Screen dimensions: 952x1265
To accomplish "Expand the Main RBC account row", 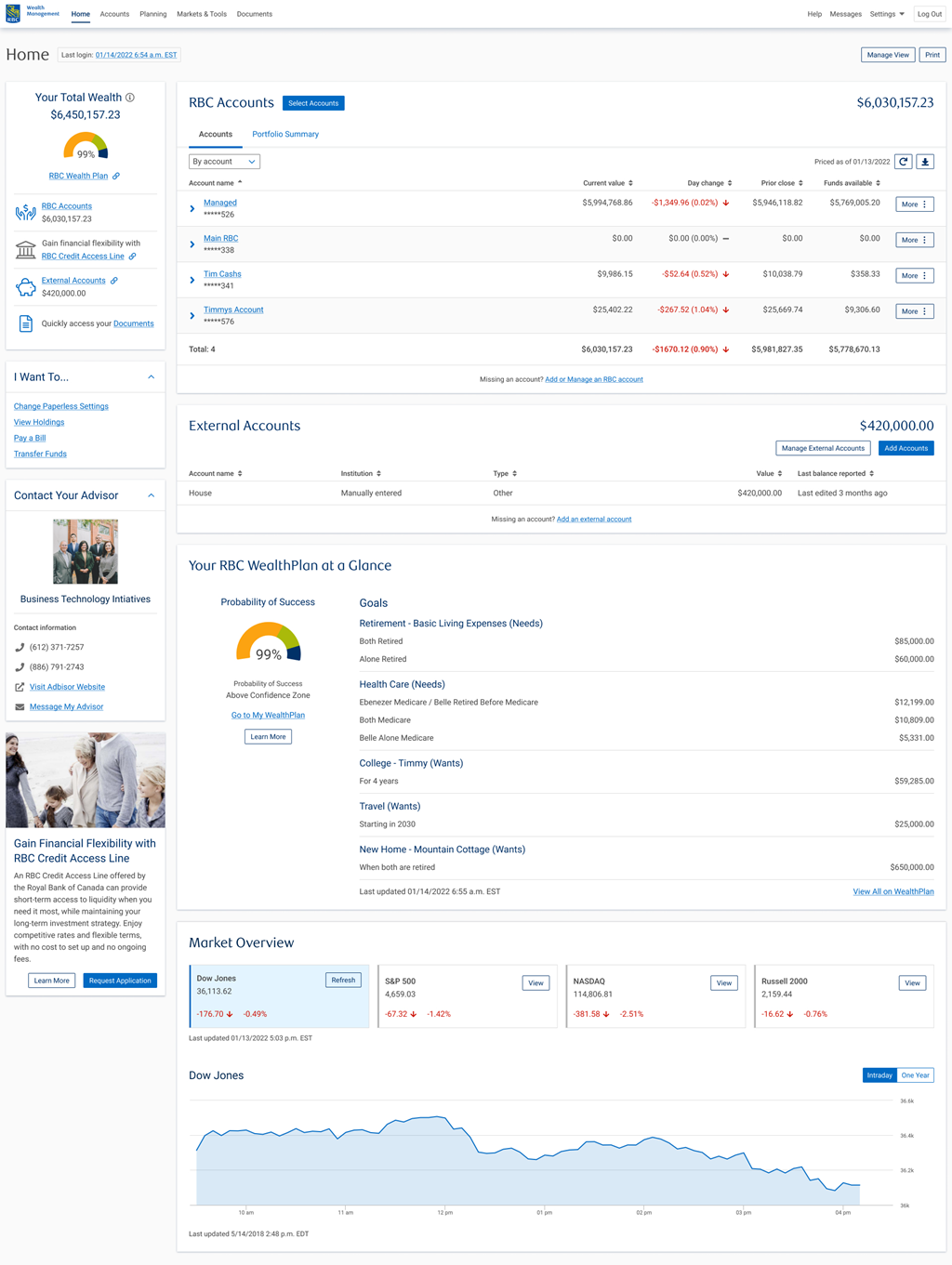I will pyautogui.click(x=192, y=244).
